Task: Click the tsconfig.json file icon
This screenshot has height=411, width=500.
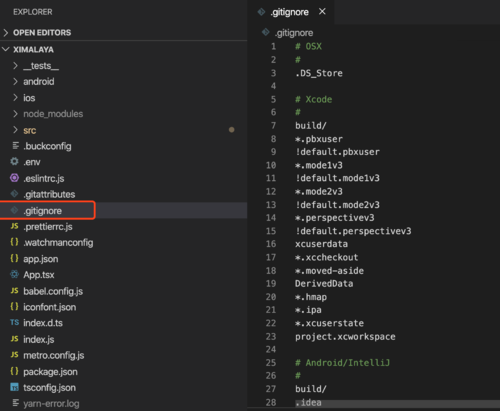Action: point(14,387)
